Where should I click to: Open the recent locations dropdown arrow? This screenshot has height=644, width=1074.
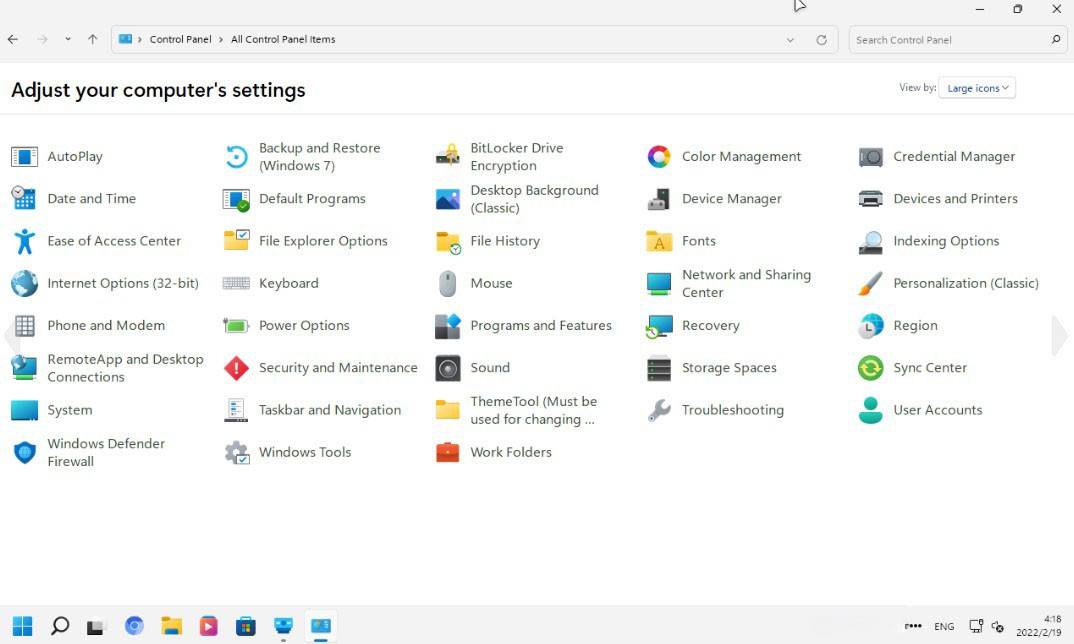(x=68, y=39)
